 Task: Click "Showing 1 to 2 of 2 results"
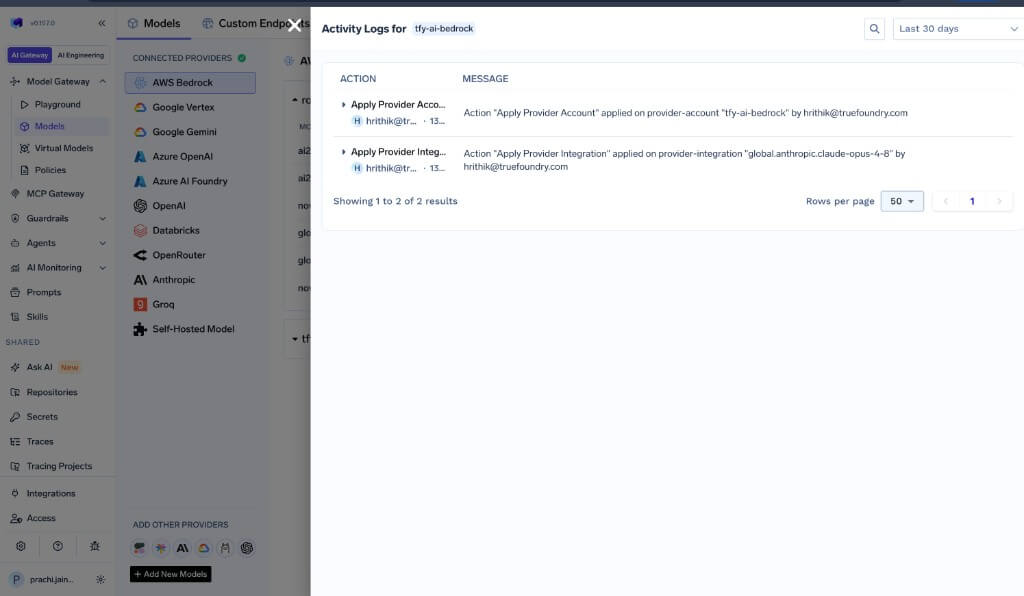coord(395,201)
